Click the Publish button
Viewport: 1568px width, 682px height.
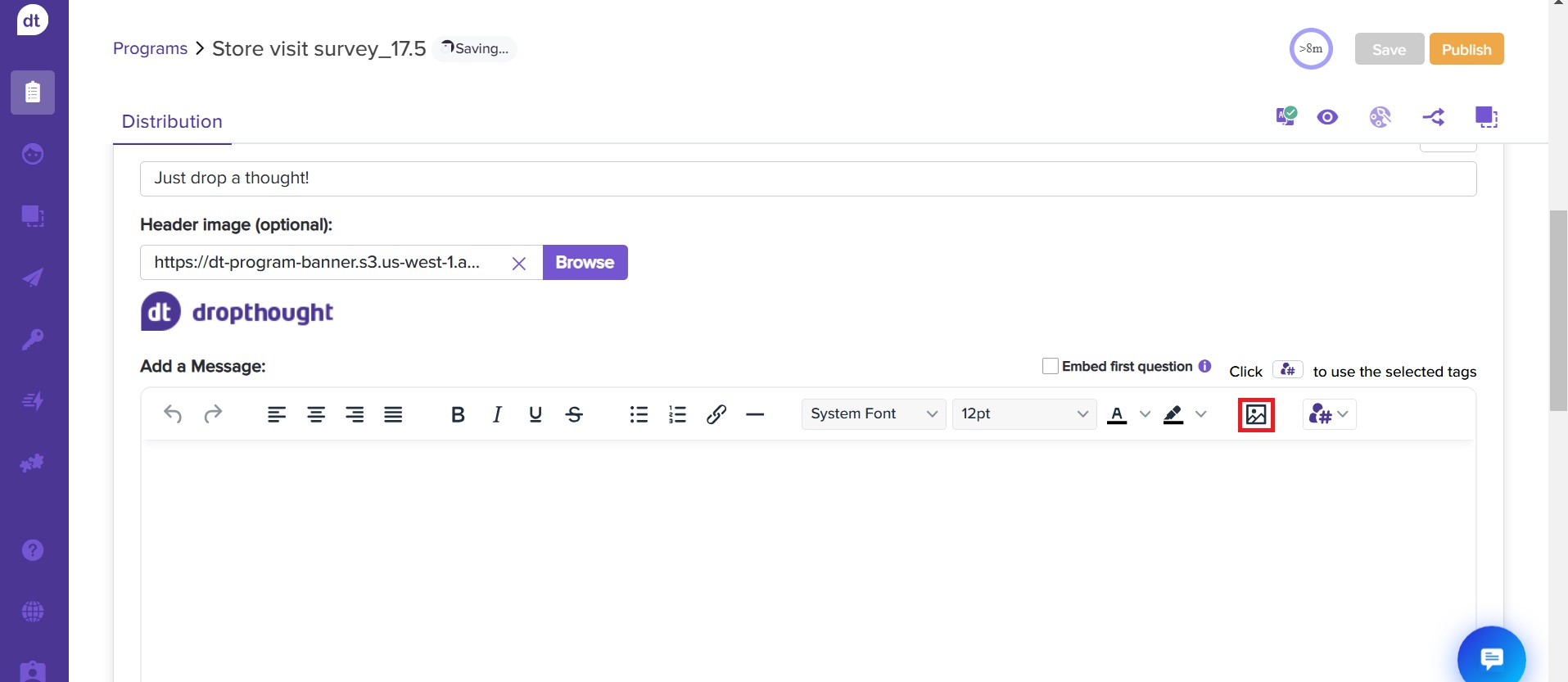pos(1466,49)
